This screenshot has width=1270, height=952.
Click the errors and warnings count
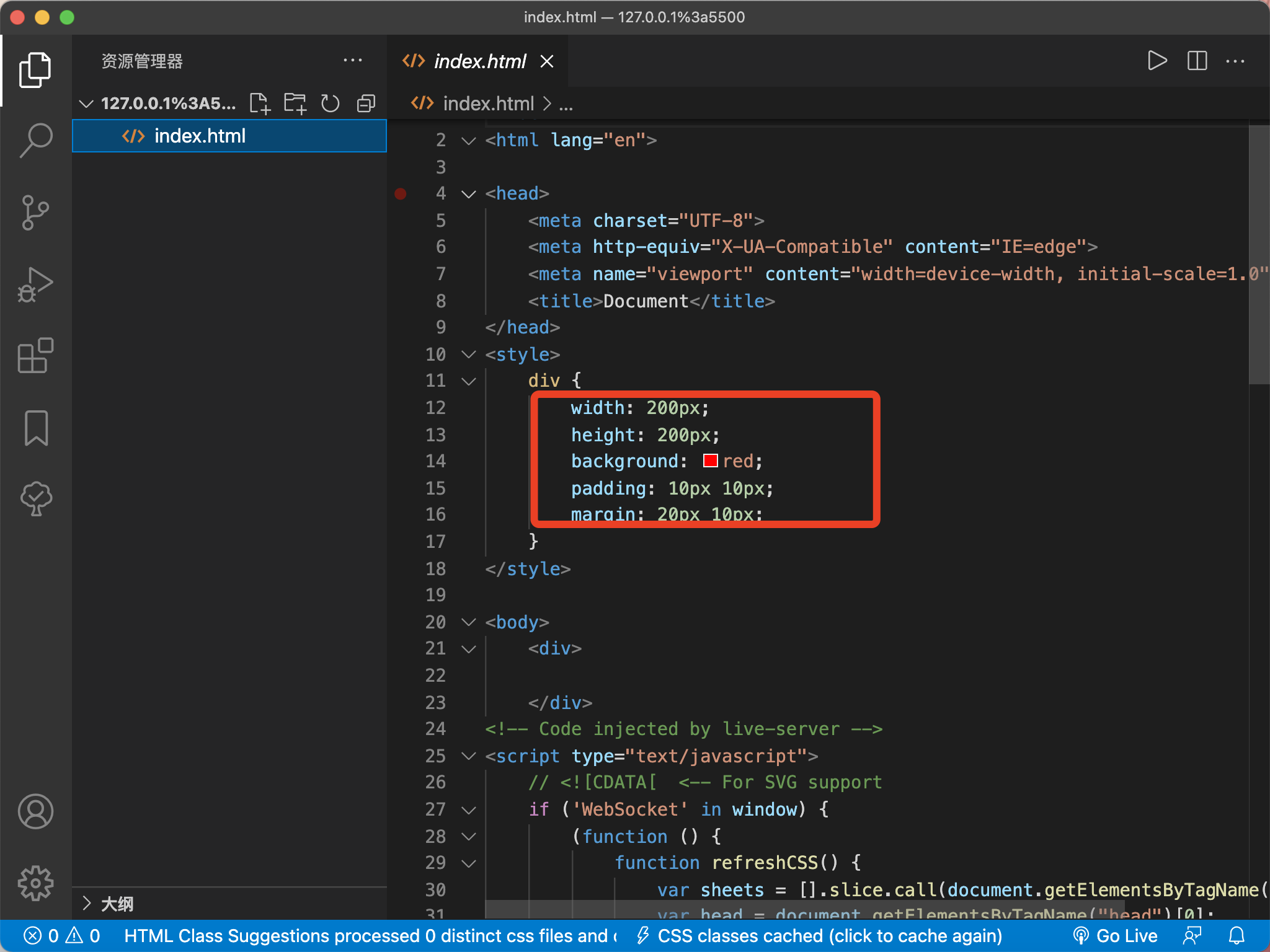61,936
